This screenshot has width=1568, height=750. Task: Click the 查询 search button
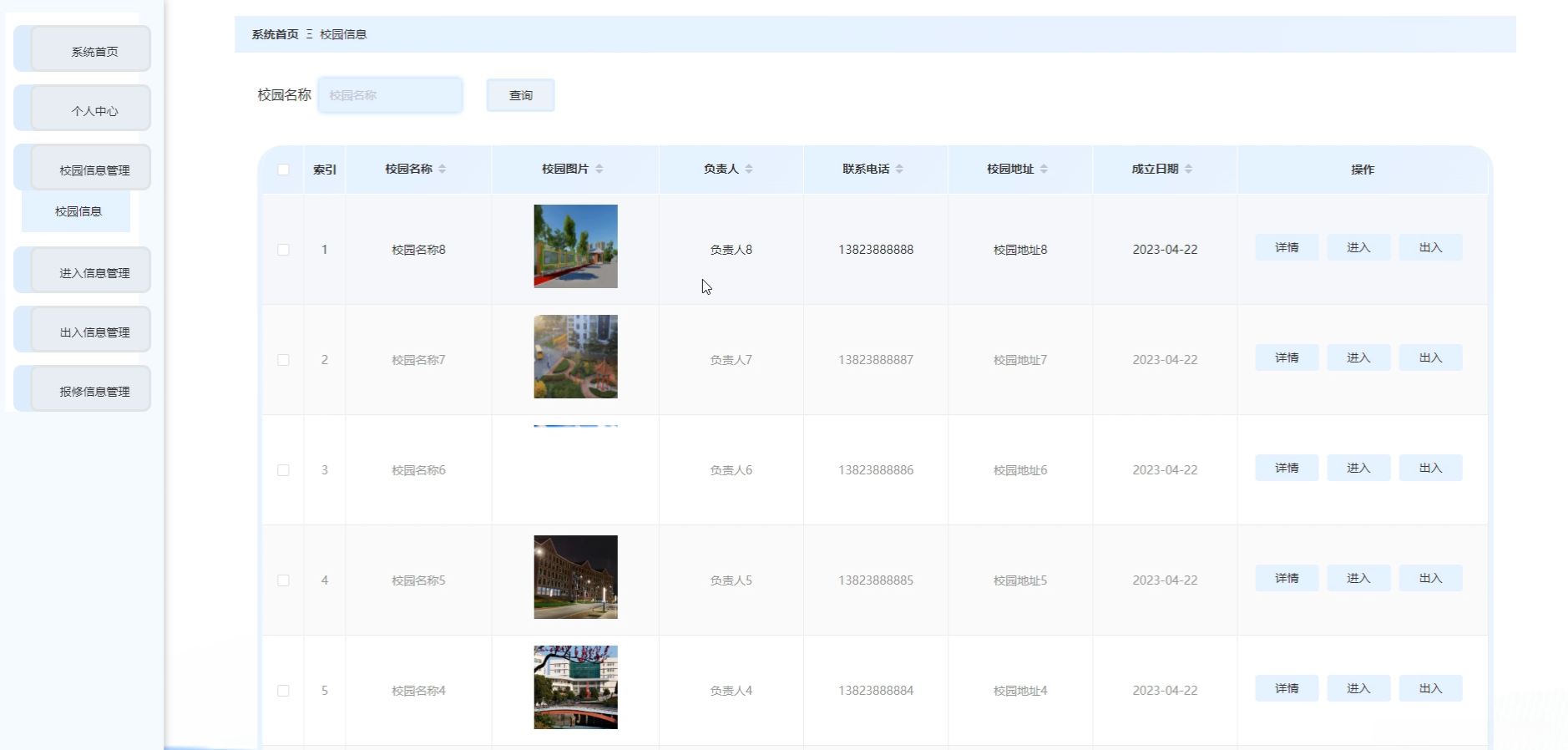pos(520,95)
